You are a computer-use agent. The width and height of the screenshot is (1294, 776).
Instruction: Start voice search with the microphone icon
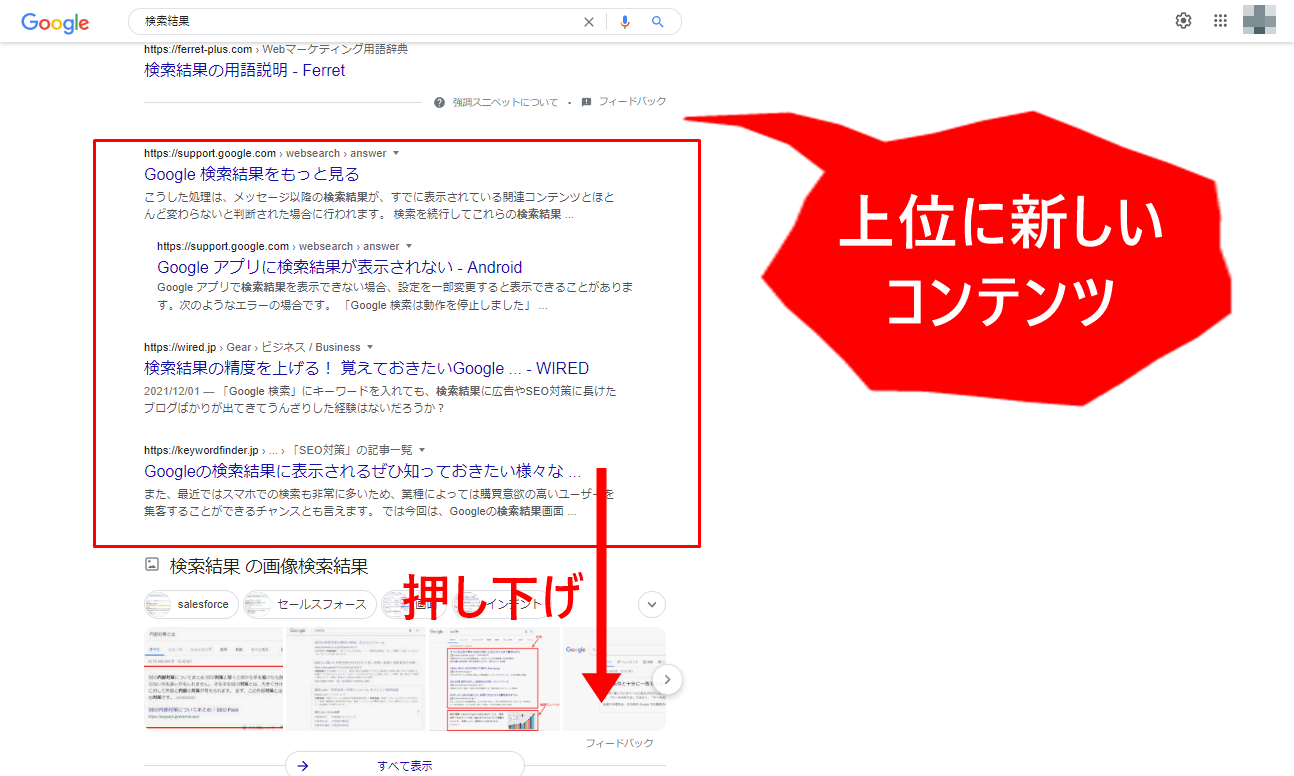(625, 22)
